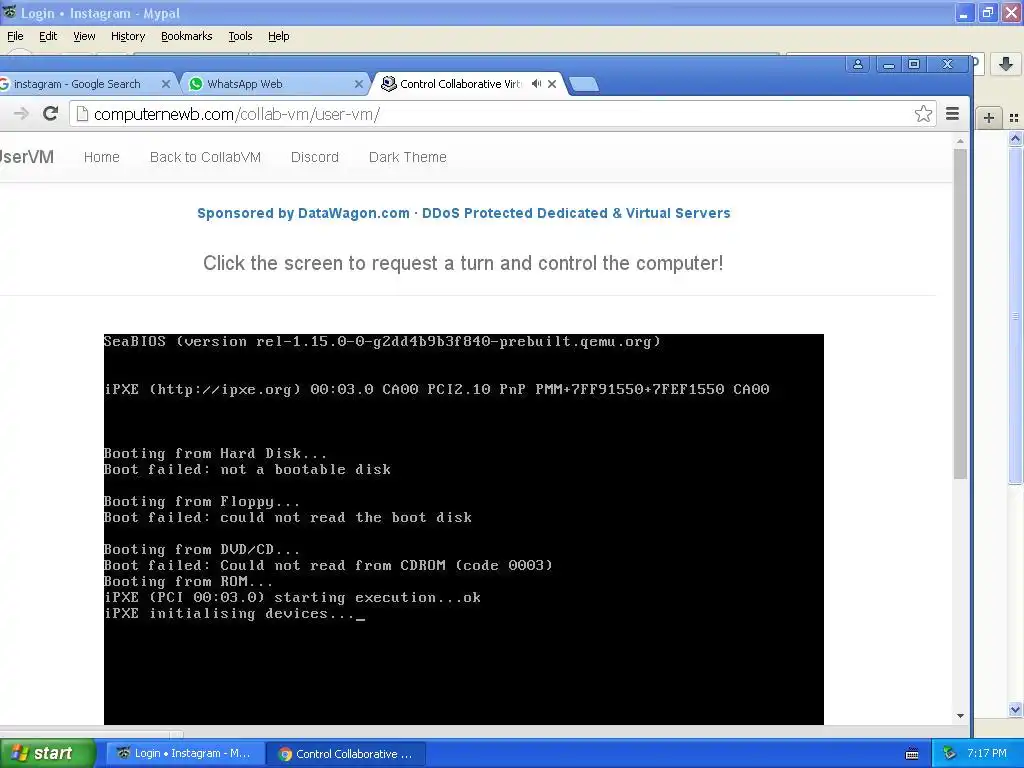This screenshot has height=768, width=1024.
Task: Open the Chrome hamburger menu
Action: [952, 114]
